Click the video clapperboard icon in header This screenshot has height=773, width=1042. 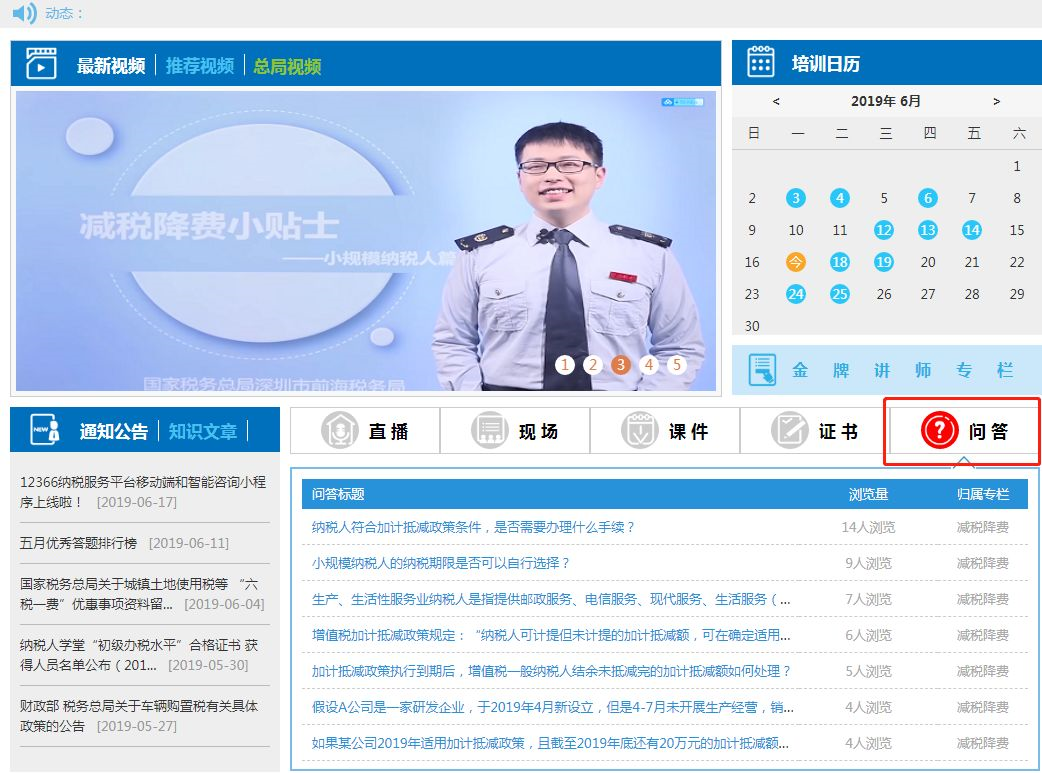[x=41, y=64]
